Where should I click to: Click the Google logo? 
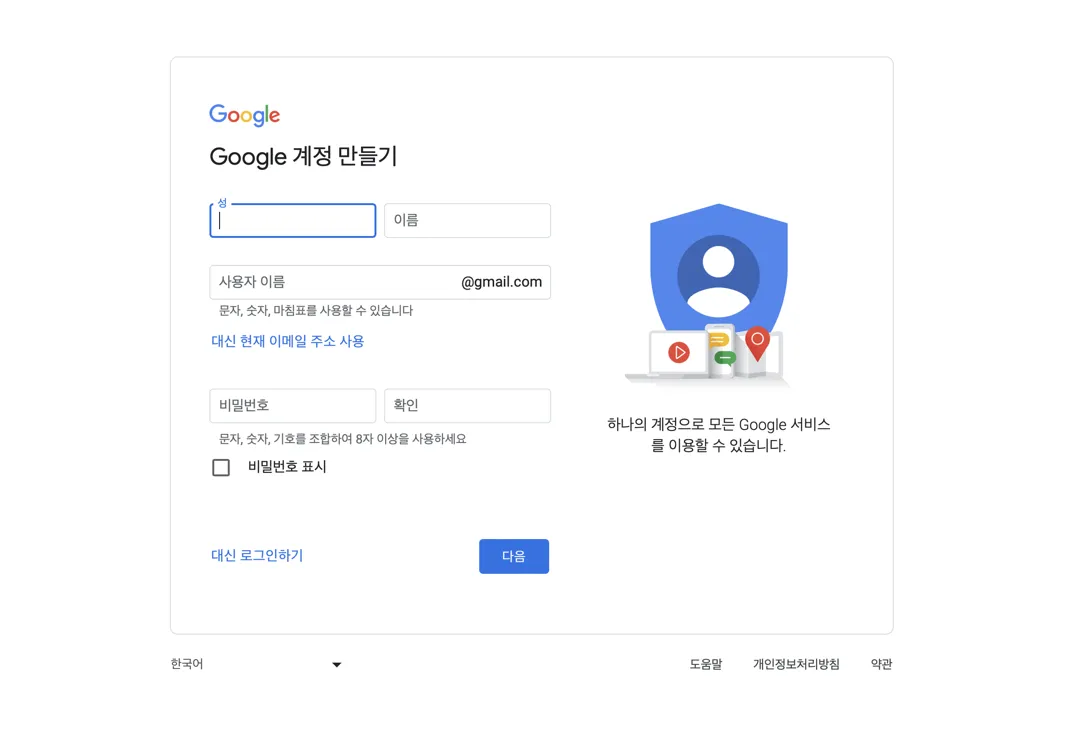pyautogui.click(x=244, y=114)
